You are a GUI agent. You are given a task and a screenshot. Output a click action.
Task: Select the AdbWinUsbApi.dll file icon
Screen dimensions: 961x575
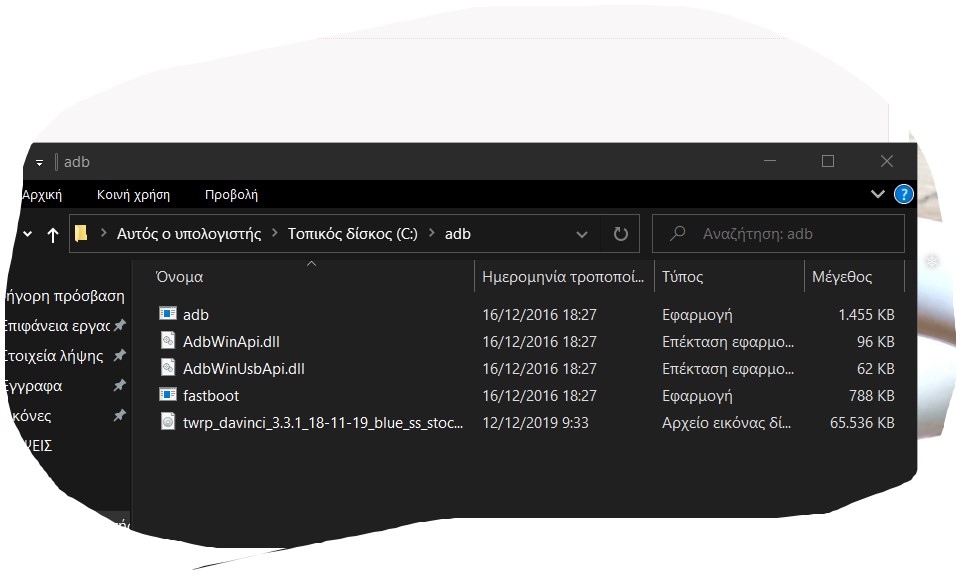click(x=167, y=368)
